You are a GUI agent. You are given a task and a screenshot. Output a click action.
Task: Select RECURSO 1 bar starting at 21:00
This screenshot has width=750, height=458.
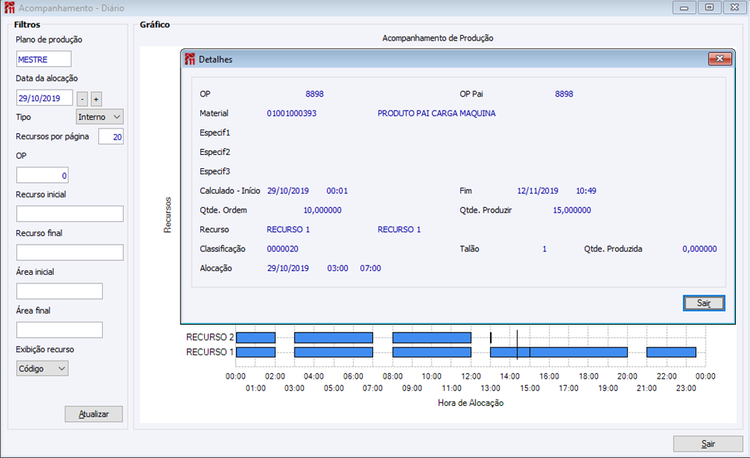671,352
